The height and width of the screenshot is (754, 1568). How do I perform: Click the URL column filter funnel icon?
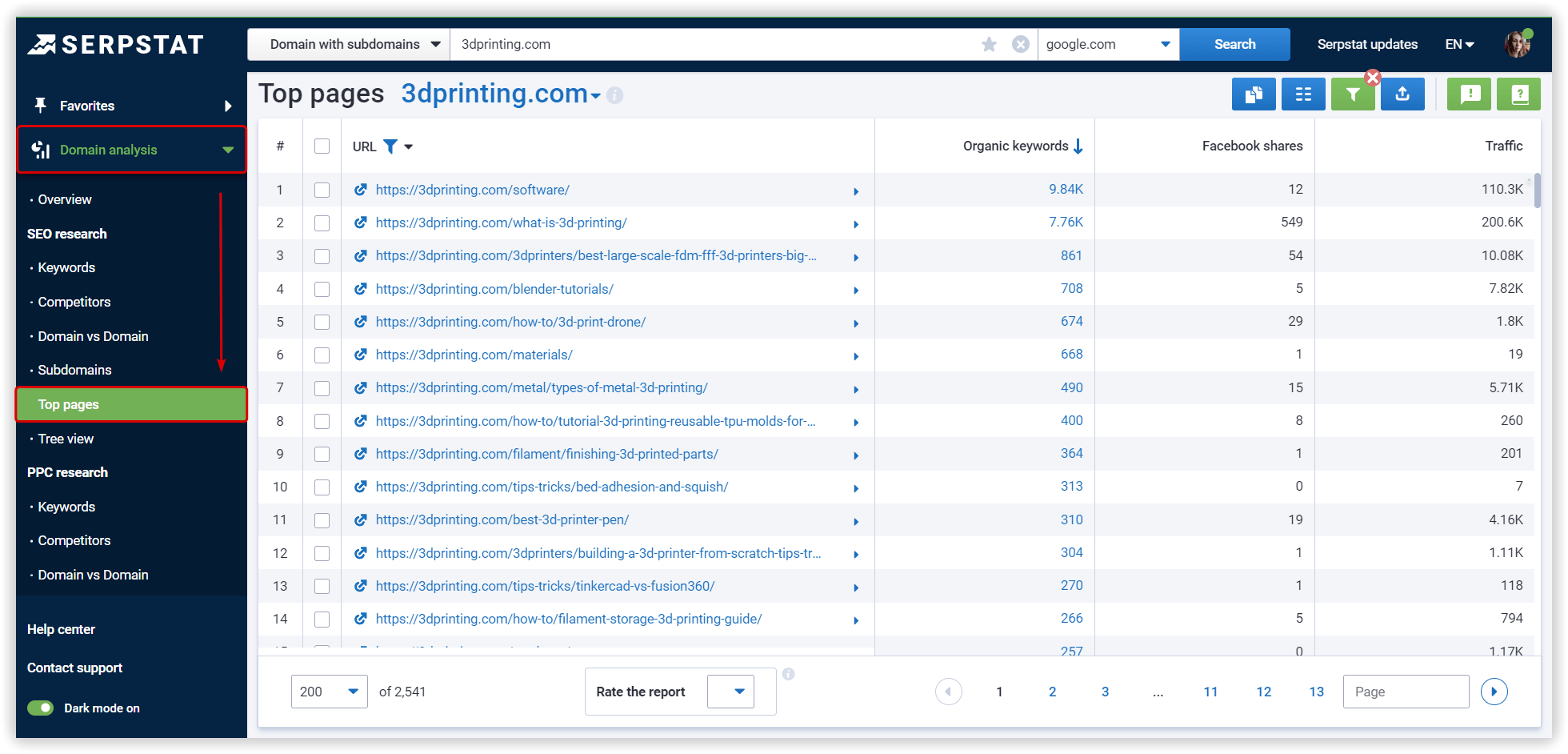[390, 146]
